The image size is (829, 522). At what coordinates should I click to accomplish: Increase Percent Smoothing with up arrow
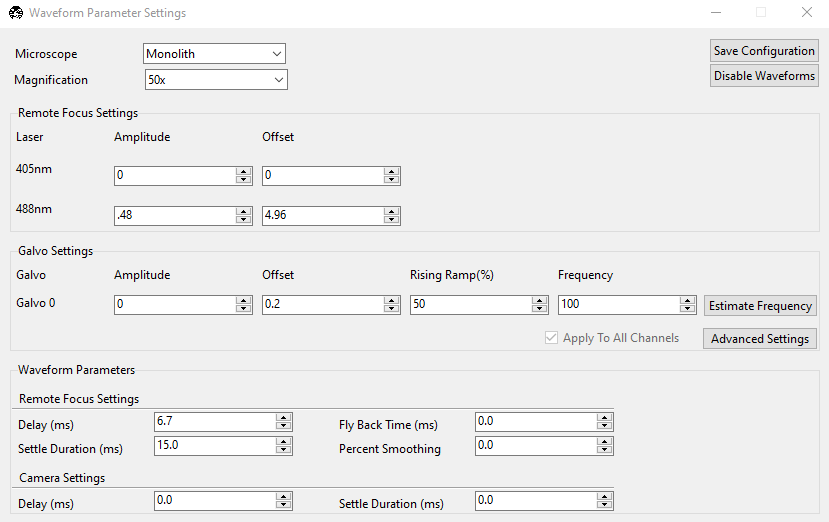605,441
